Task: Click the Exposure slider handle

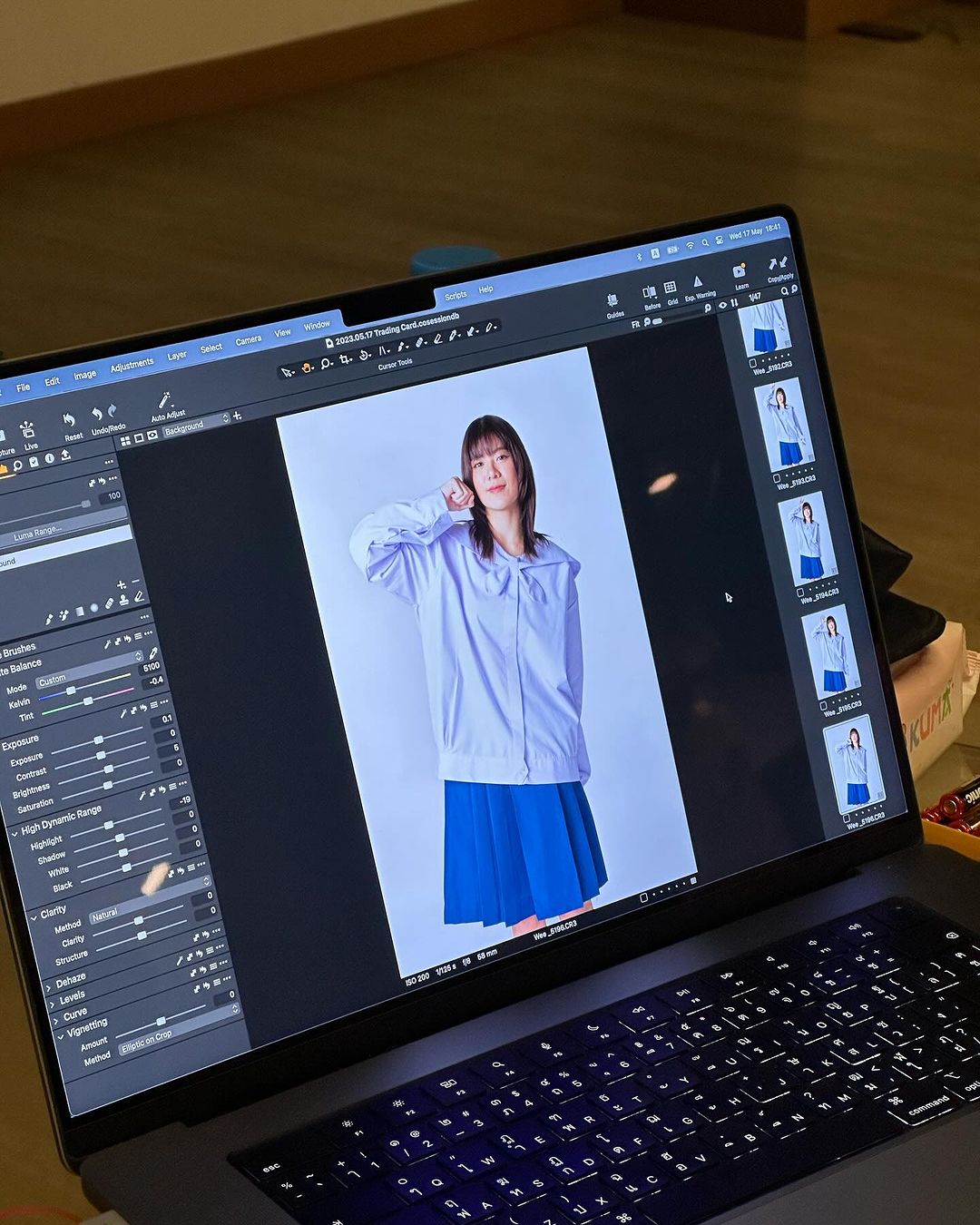Action: (100, 740)
